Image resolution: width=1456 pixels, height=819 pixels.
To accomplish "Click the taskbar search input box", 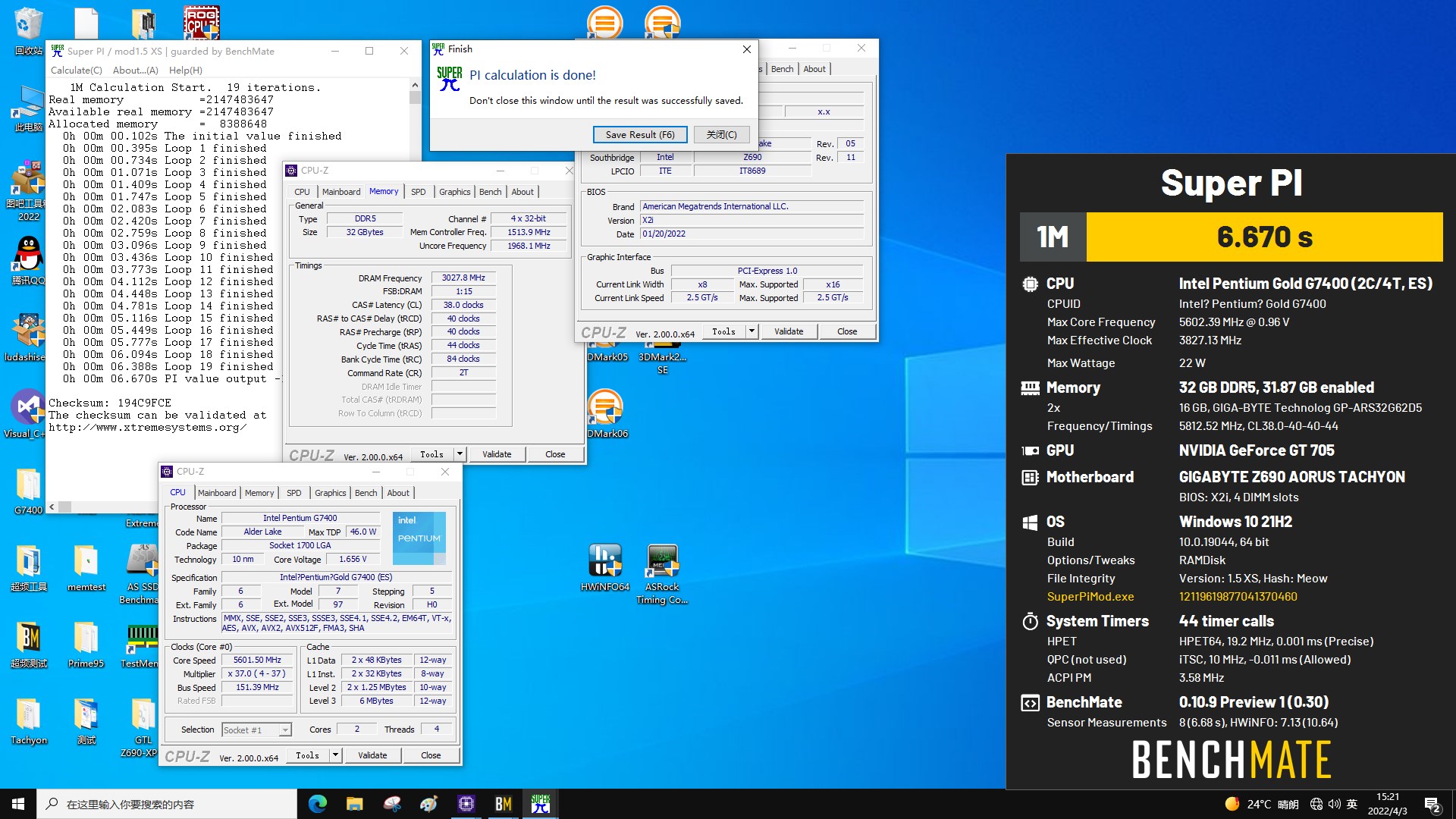I will (x=167, y=804).
